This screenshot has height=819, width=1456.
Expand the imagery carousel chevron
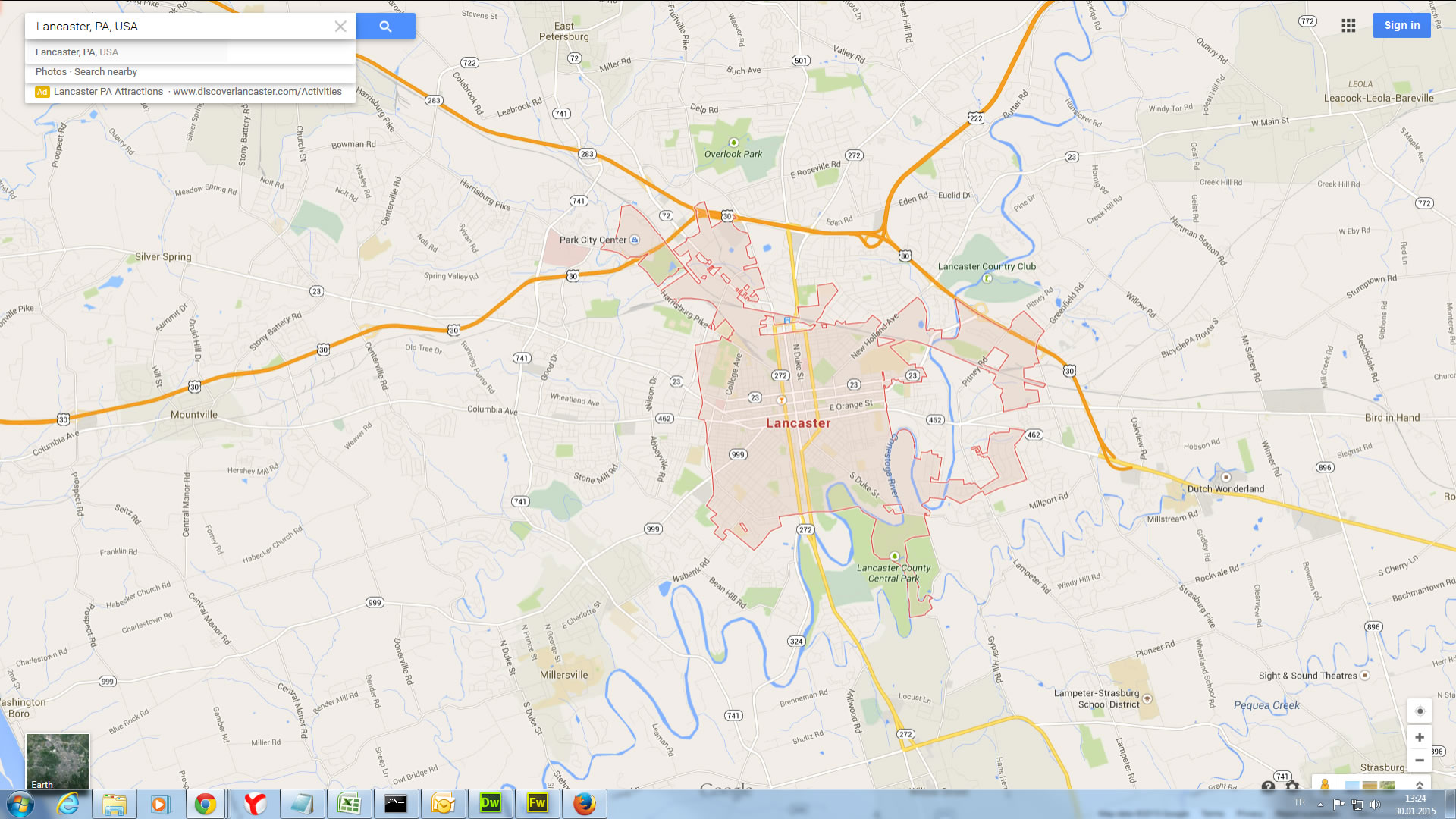click(1420, 785)
